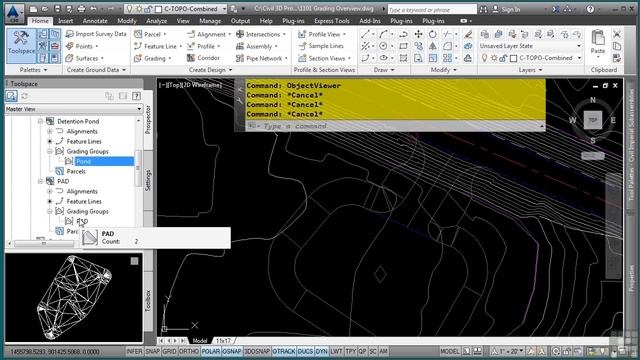Screen dimensions: 640x360
Task: Open the Surfaces tool icon
Action: (x=69, y=58)
